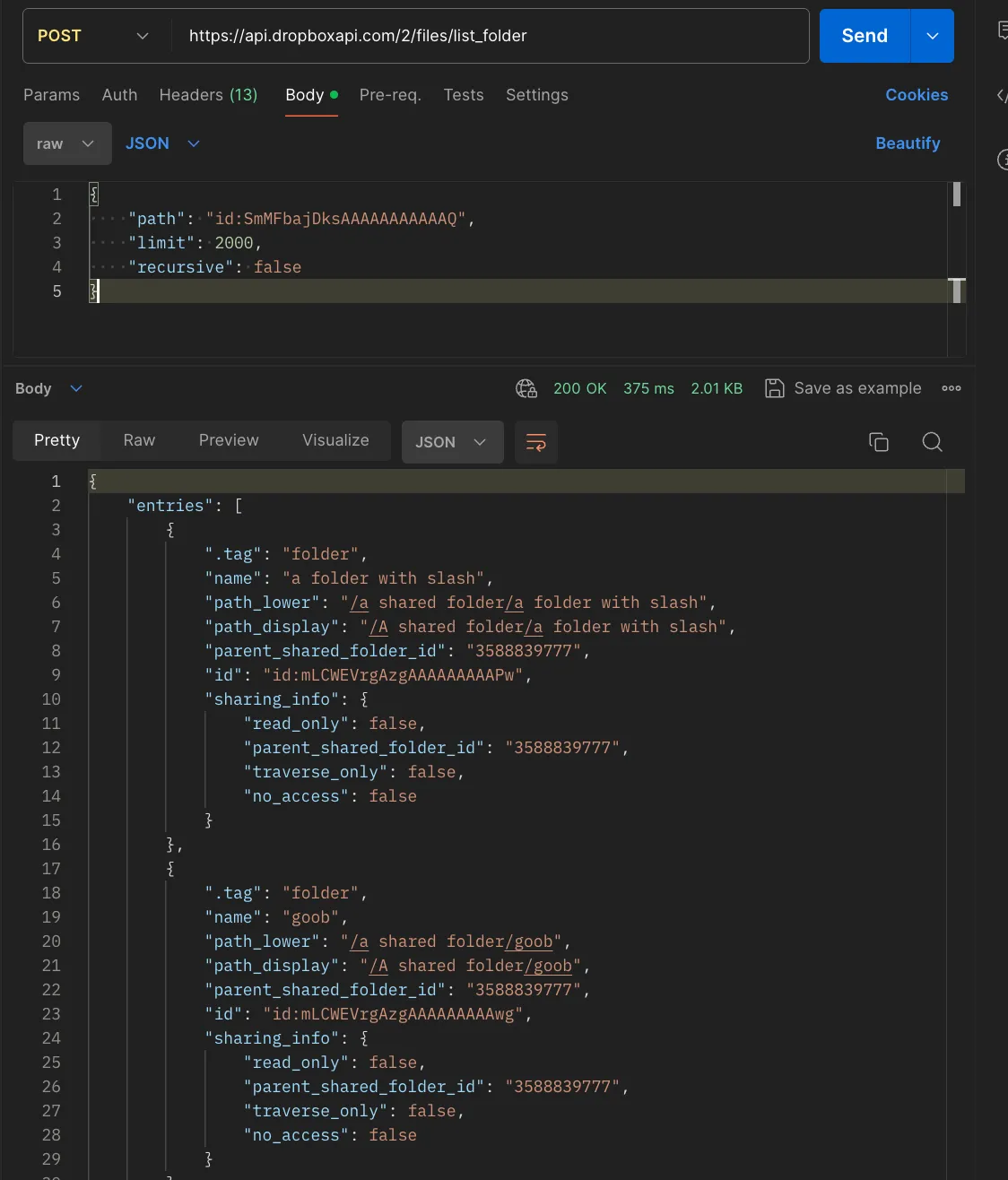Image resolution: width=1008 pixels, height=1180 pixels.
Task: Open the request Settings tab
Action: [537, 95]
